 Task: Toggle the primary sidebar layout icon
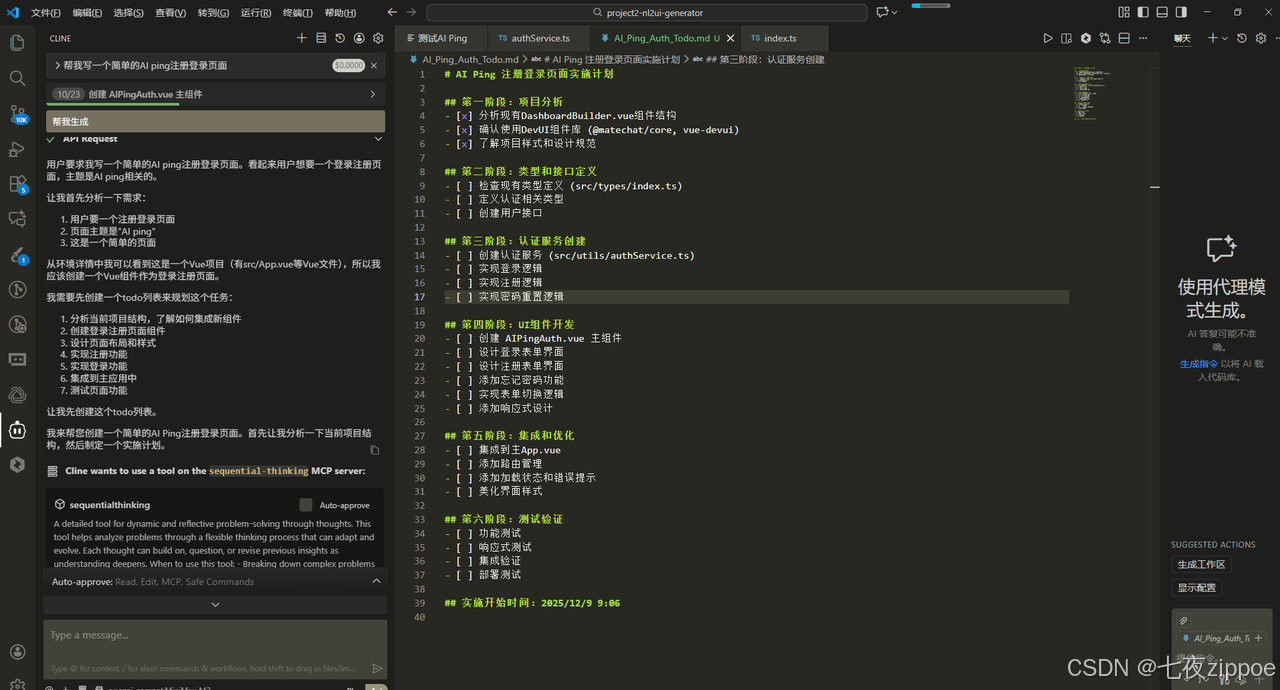point(1143,13)
